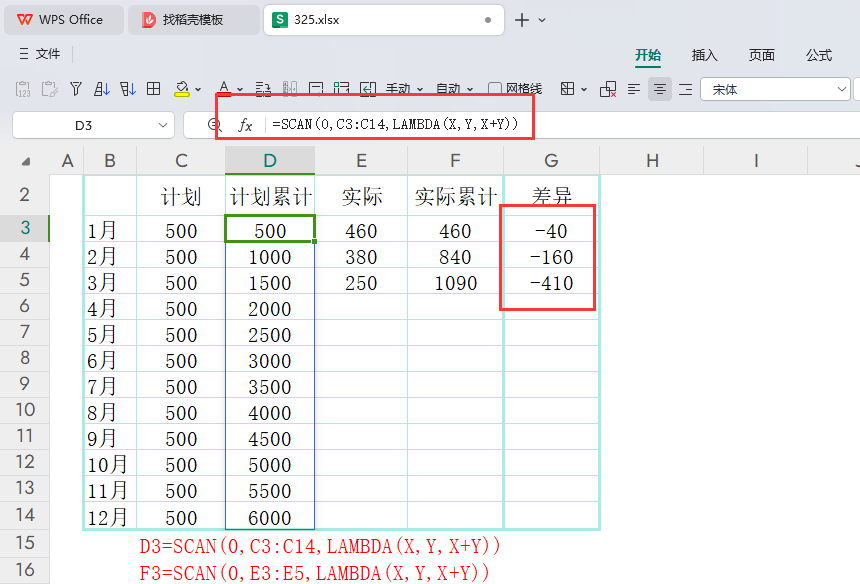Select the 7月 cell

[x=110, y=387]
